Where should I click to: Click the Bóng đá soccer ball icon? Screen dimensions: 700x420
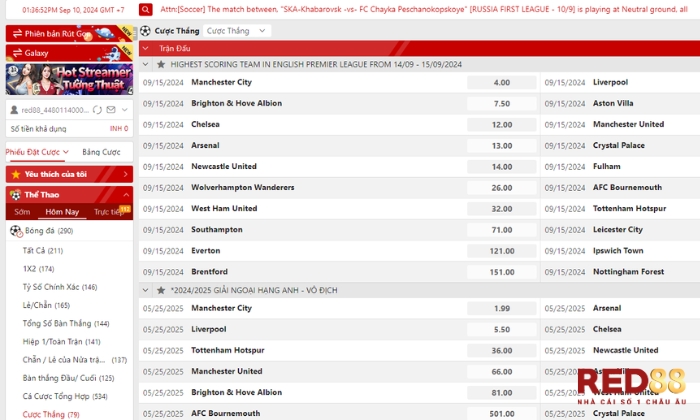point(16,231)
